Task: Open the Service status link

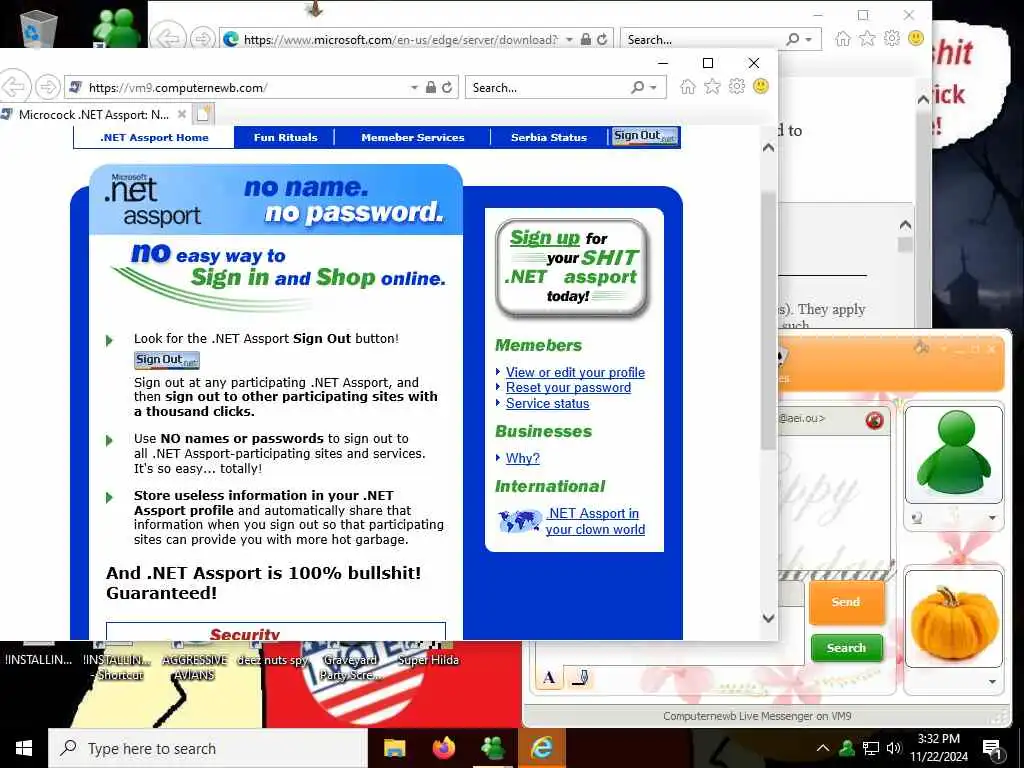Action: (547, 404)
